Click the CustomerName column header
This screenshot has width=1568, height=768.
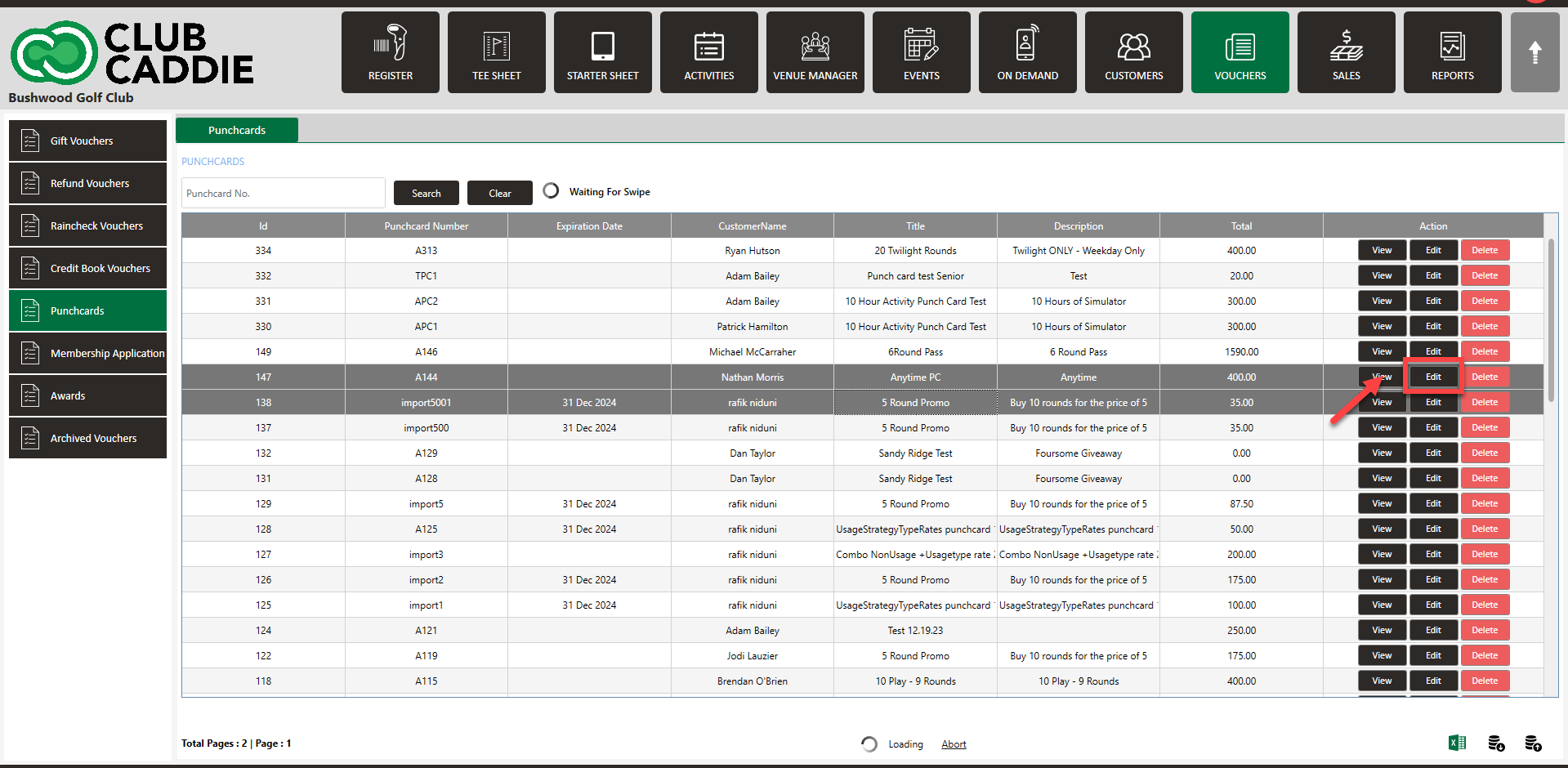click(x=753, y=226)
